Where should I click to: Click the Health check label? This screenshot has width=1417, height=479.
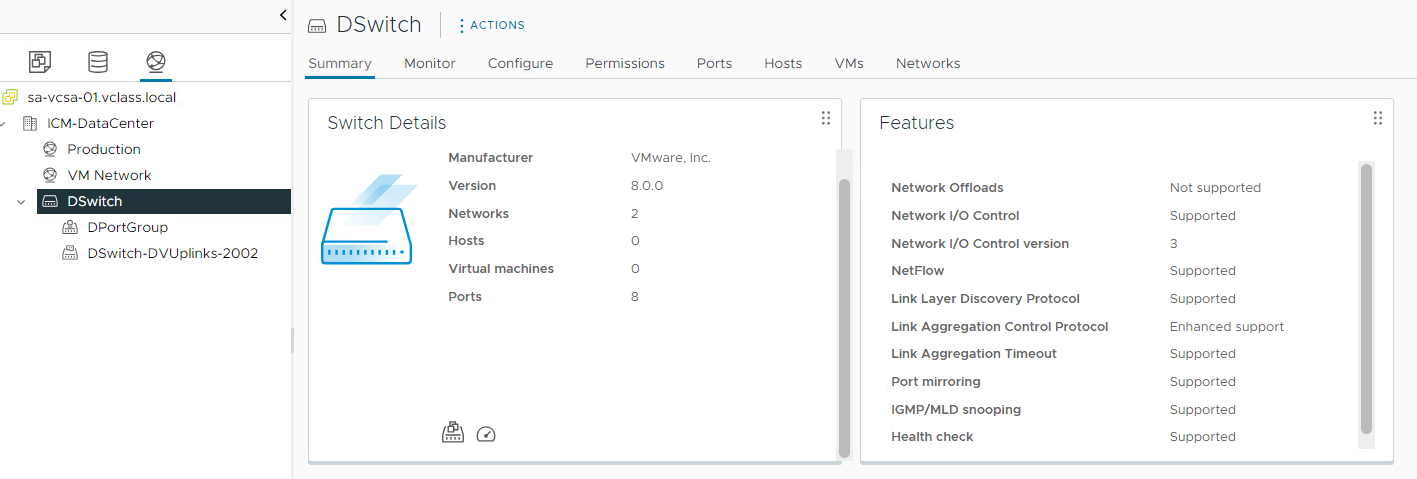[932, 437]
